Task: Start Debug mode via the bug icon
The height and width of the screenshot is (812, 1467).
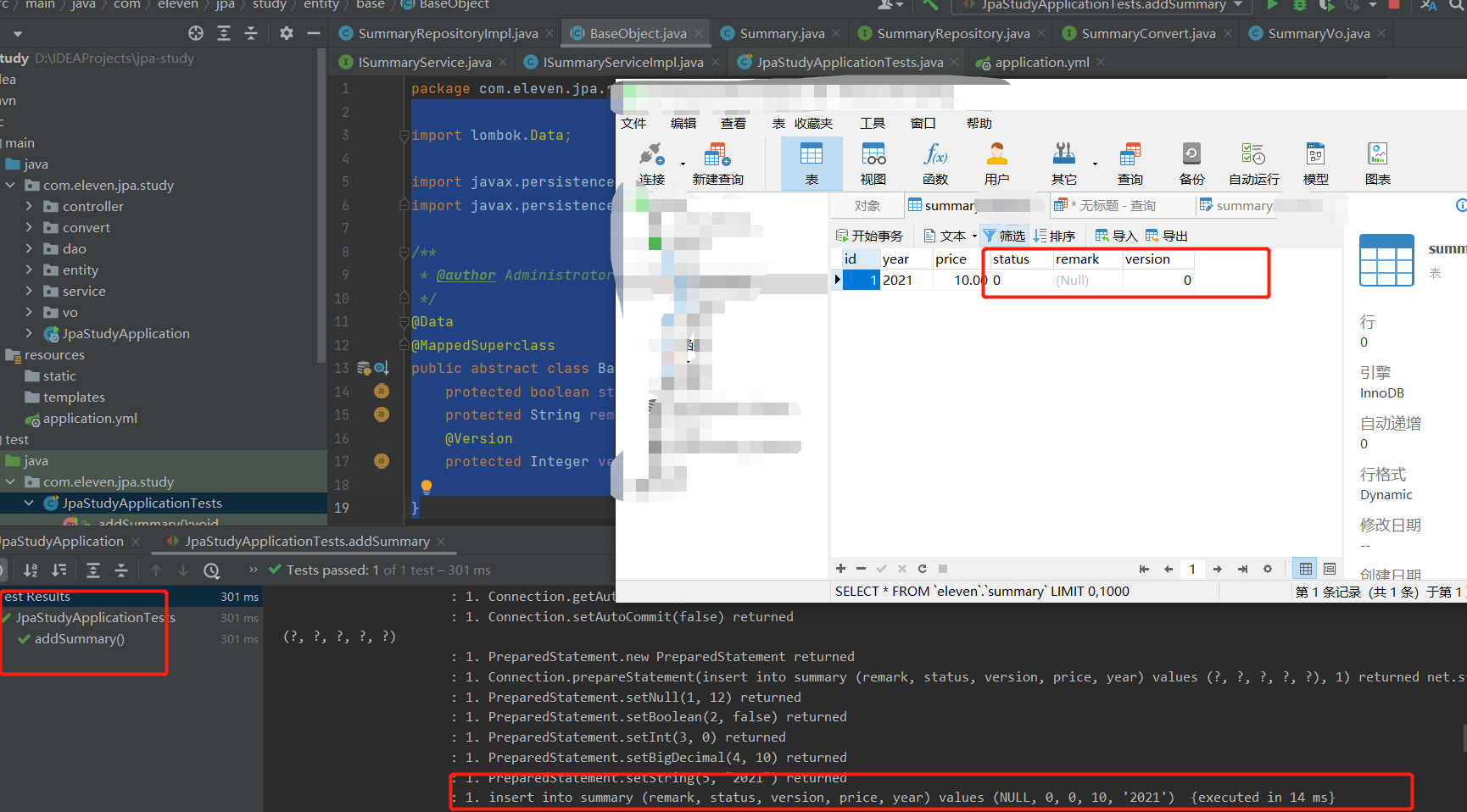Action: pos(1300,6)
